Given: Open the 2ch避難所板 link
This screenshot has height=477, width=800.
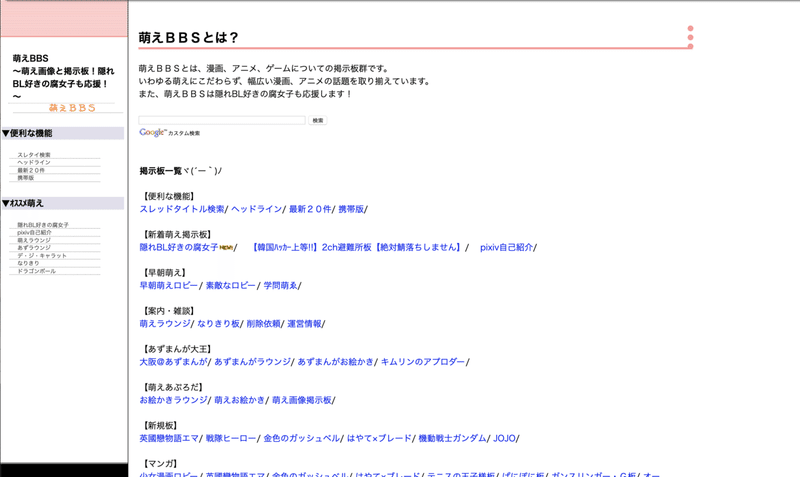Looking at the screenshot, I should pyautogui.click(x=357, y=247).
